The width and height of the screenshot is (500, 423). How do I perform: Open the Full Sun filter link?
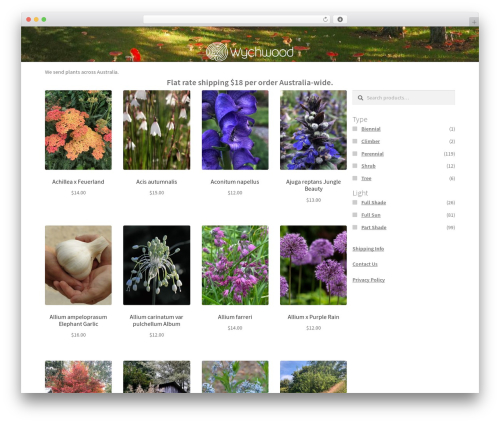pos(371,215)
